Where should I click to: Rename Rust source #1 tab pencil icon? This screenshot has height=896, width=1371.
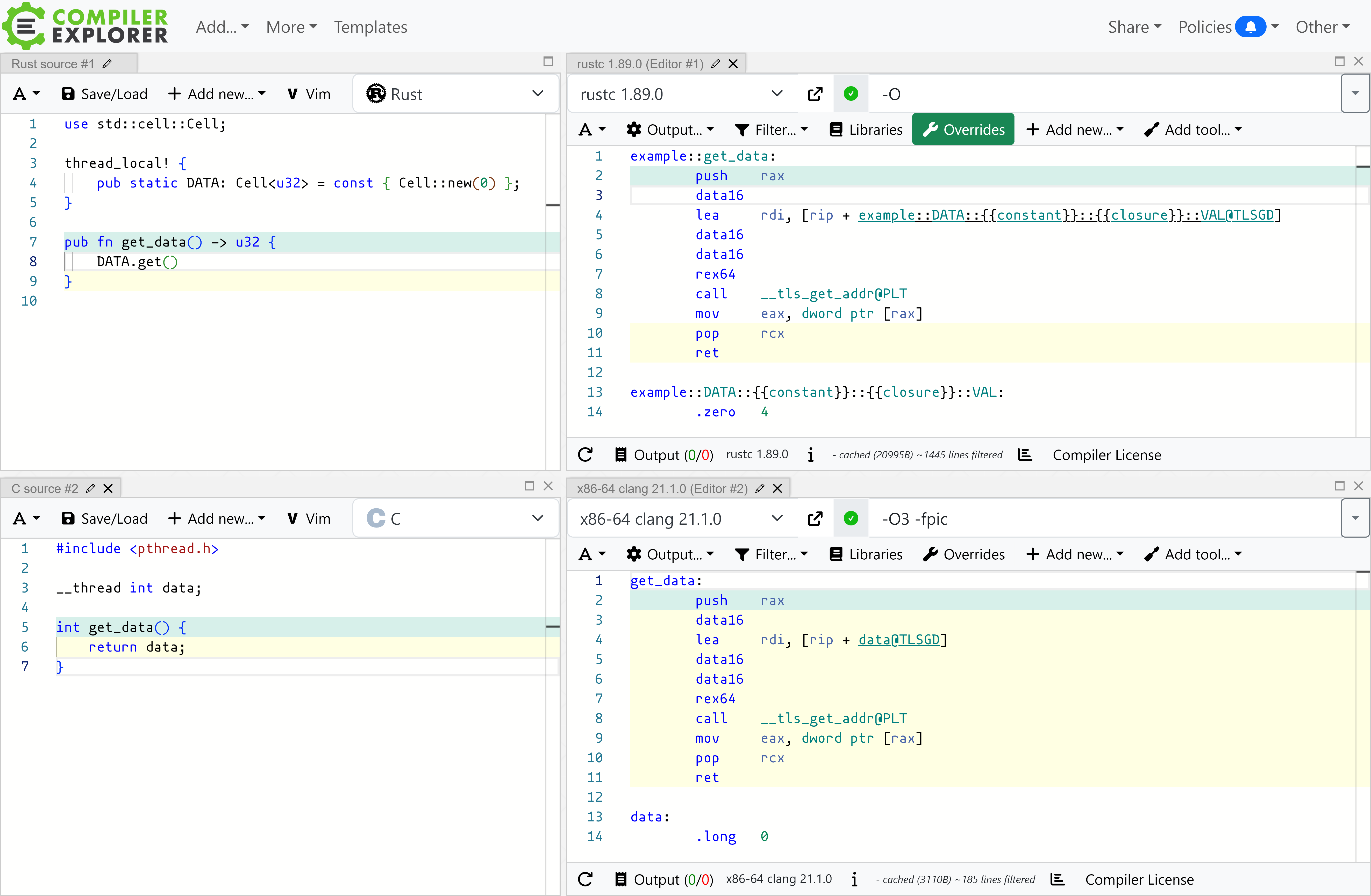pos(107,64)
